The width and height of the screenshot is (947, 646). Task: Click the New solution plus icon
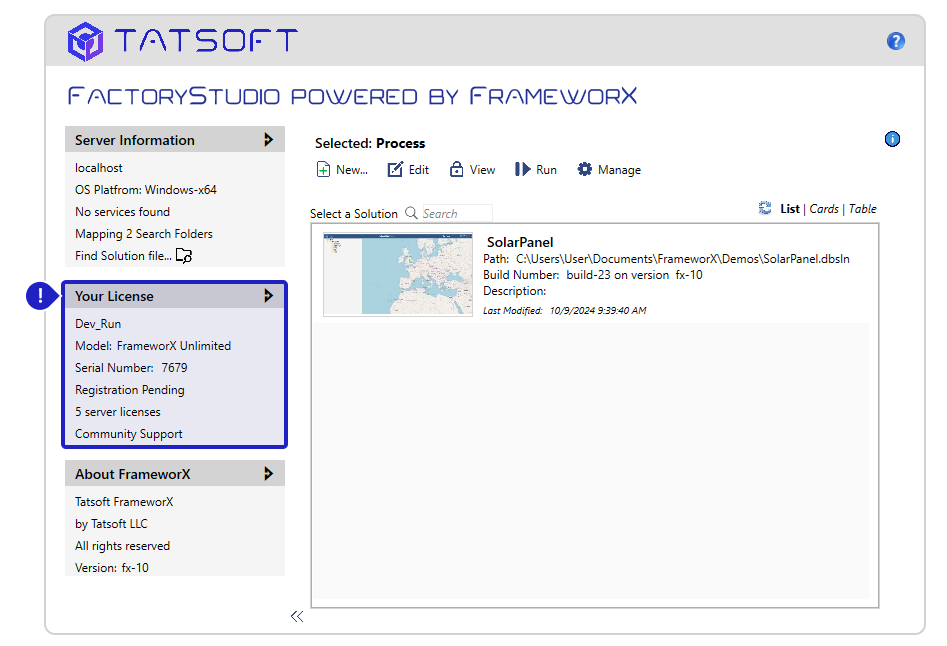pyautogui.click(x=323, y=170)
